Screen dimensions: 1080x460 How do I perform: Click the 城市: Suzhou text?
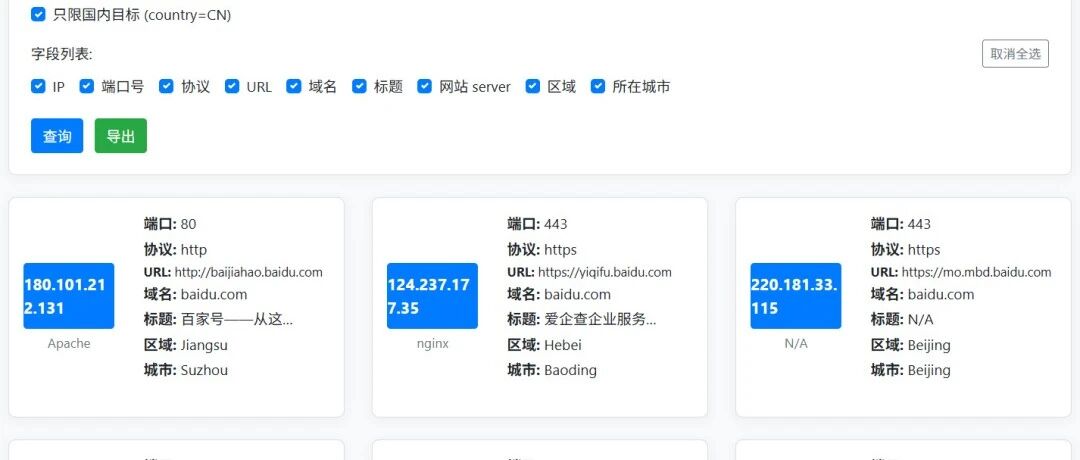pyautogui.click(x=186, y=370)
